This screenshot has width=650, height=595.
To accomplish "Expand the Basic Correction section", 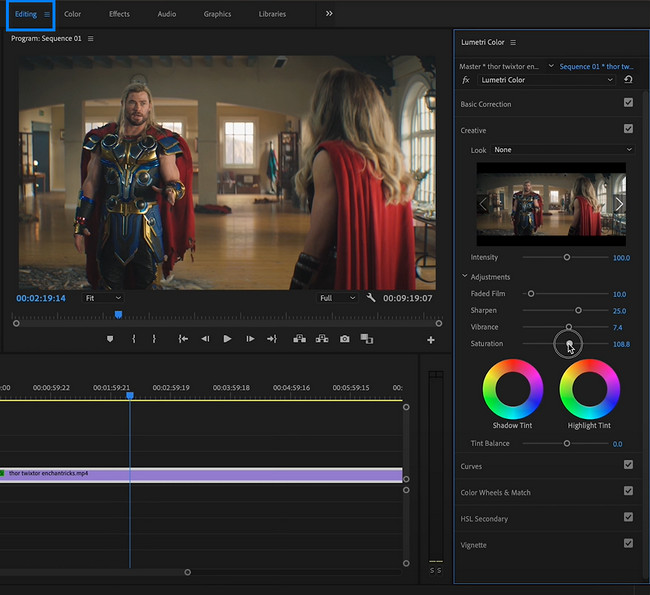I will [486, 104].
